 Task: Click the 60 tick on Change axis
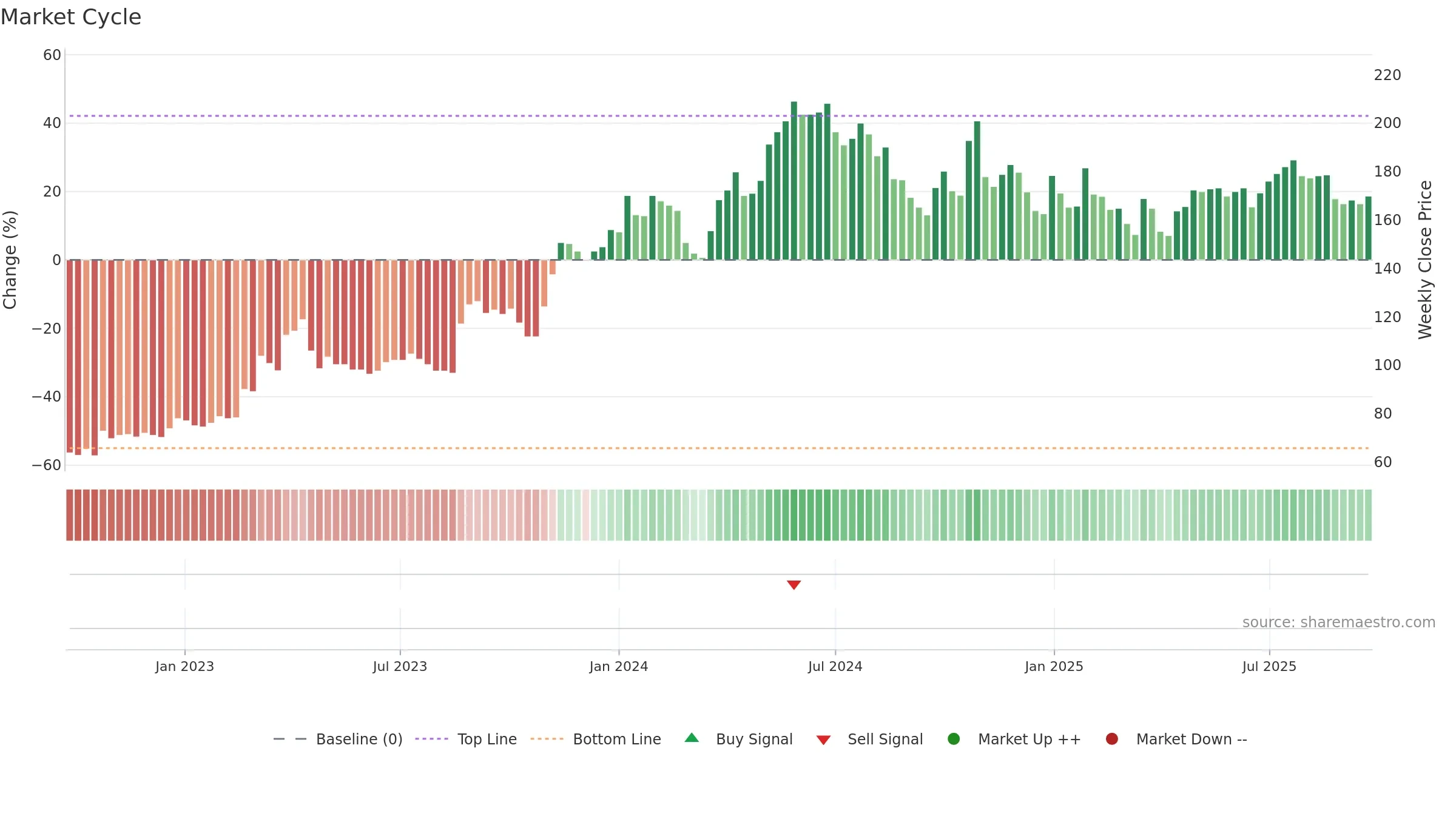pyautogui.click(x=52, y=55)
